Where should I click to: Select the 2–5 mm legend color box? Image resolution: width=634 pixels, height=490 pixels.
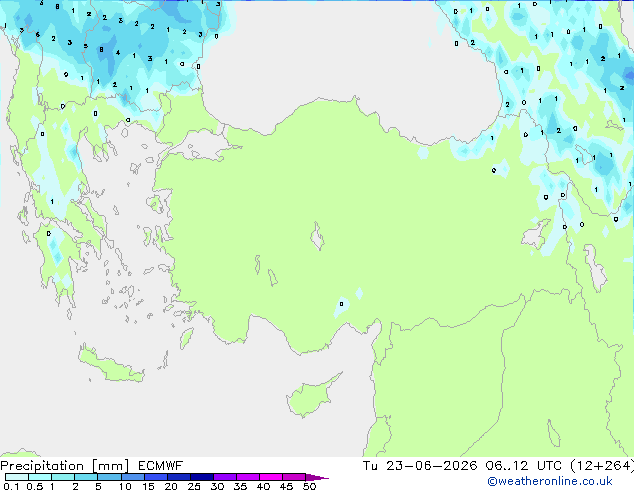click(86, 477)
